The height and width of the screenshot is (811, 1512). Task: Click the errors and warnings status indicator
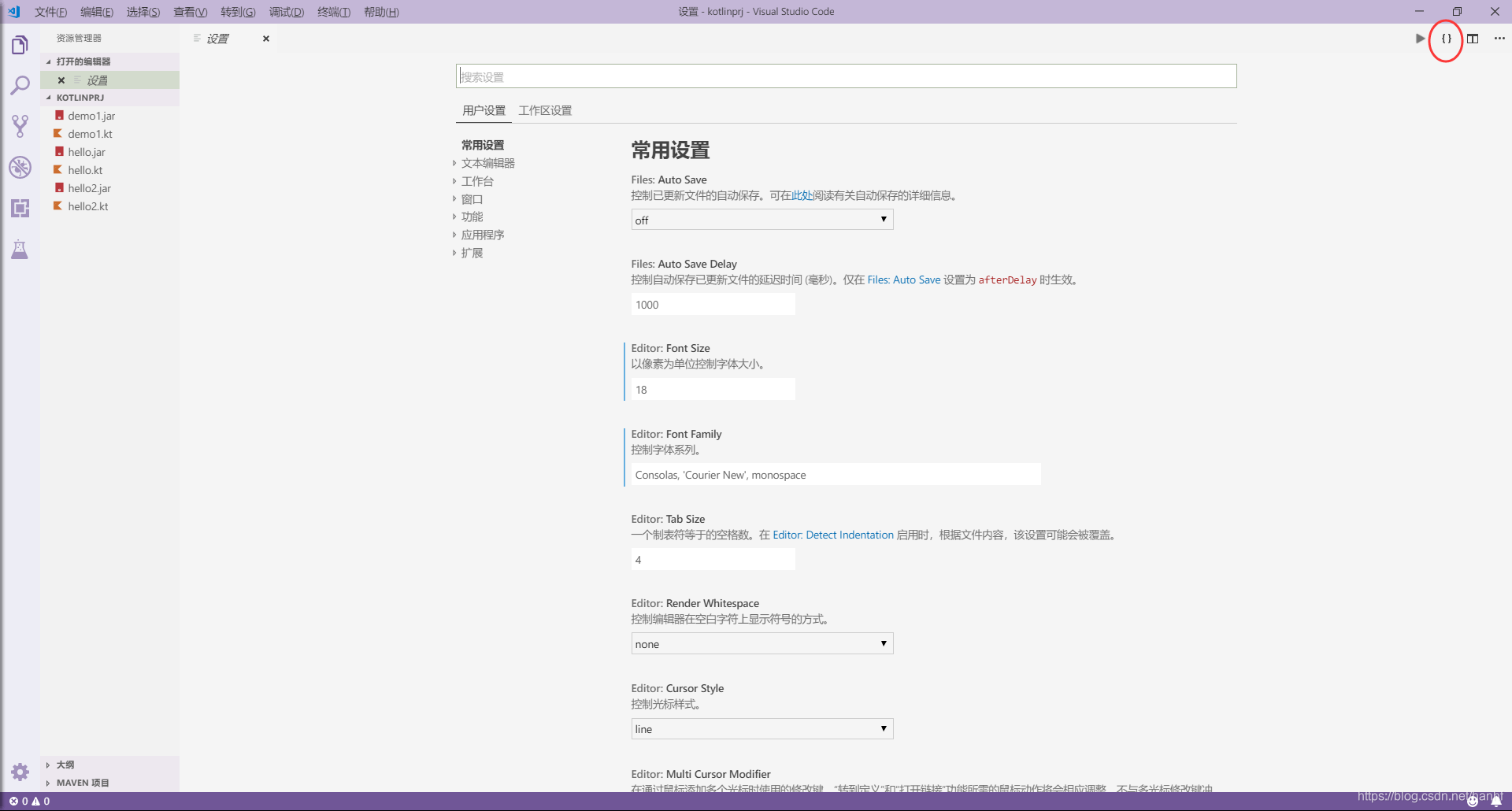30,801
